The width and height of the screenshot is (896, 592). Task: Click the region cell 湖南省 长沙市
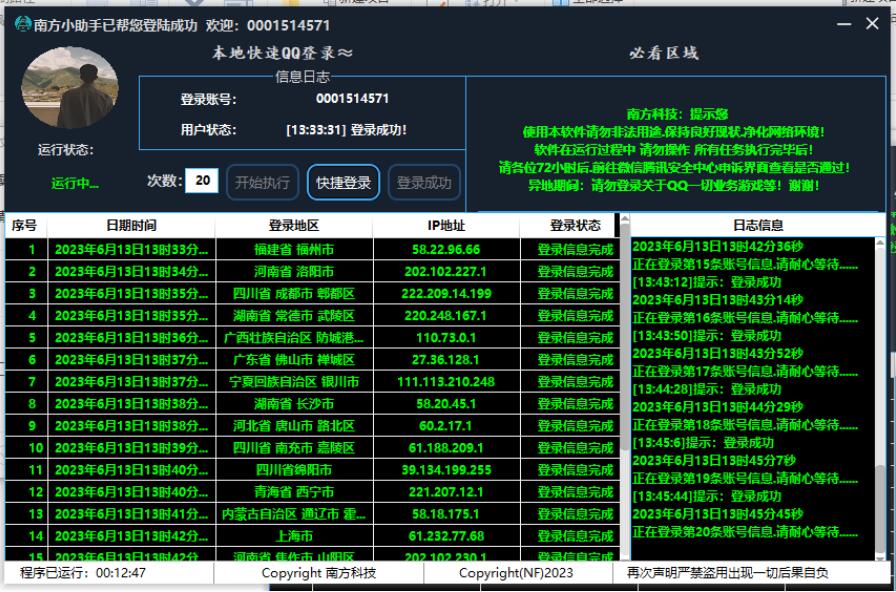(294, 404)
